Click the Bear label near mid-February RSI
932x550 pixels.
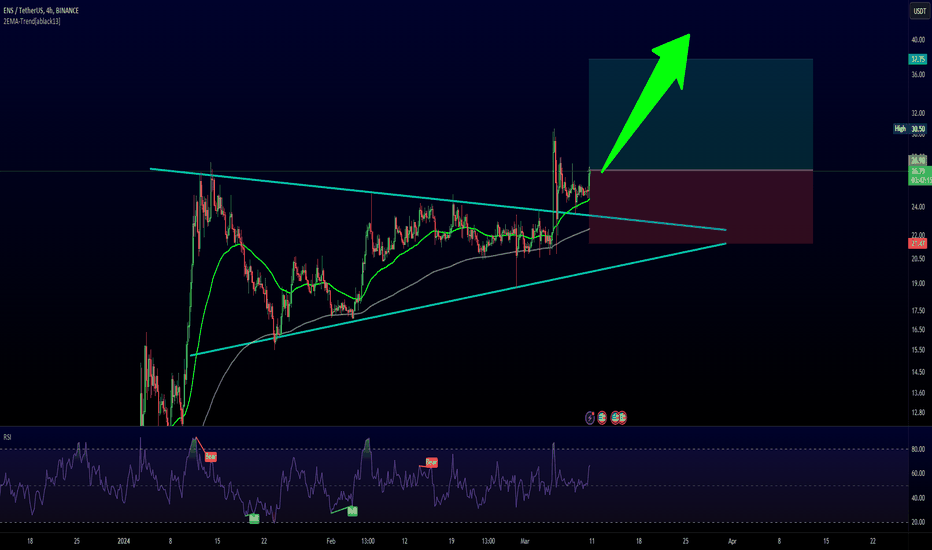point(432,462)
